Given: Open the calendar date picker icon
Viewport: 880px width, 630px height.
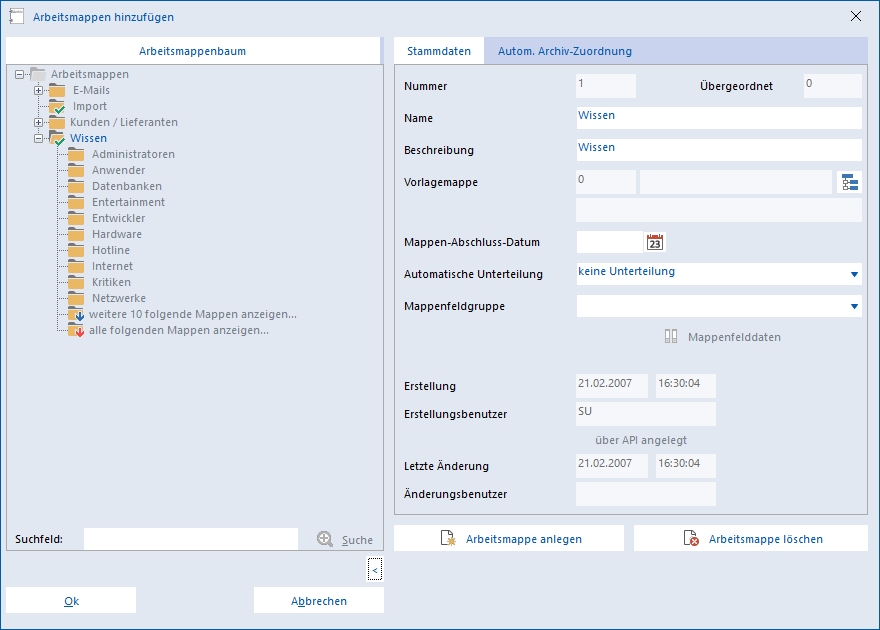Looking at the screenshot, I should point(654,242).
